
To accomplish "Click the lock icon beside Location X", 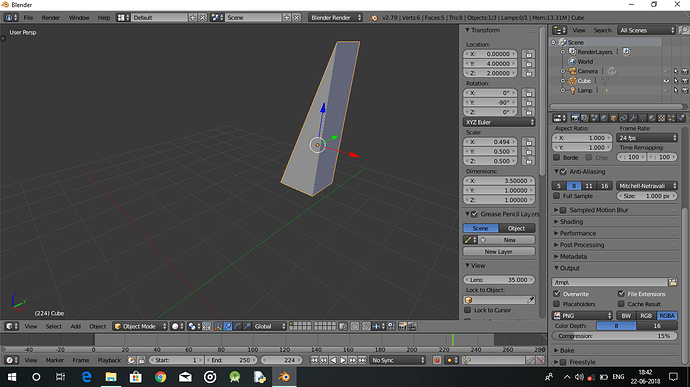I will coord(529,54).
